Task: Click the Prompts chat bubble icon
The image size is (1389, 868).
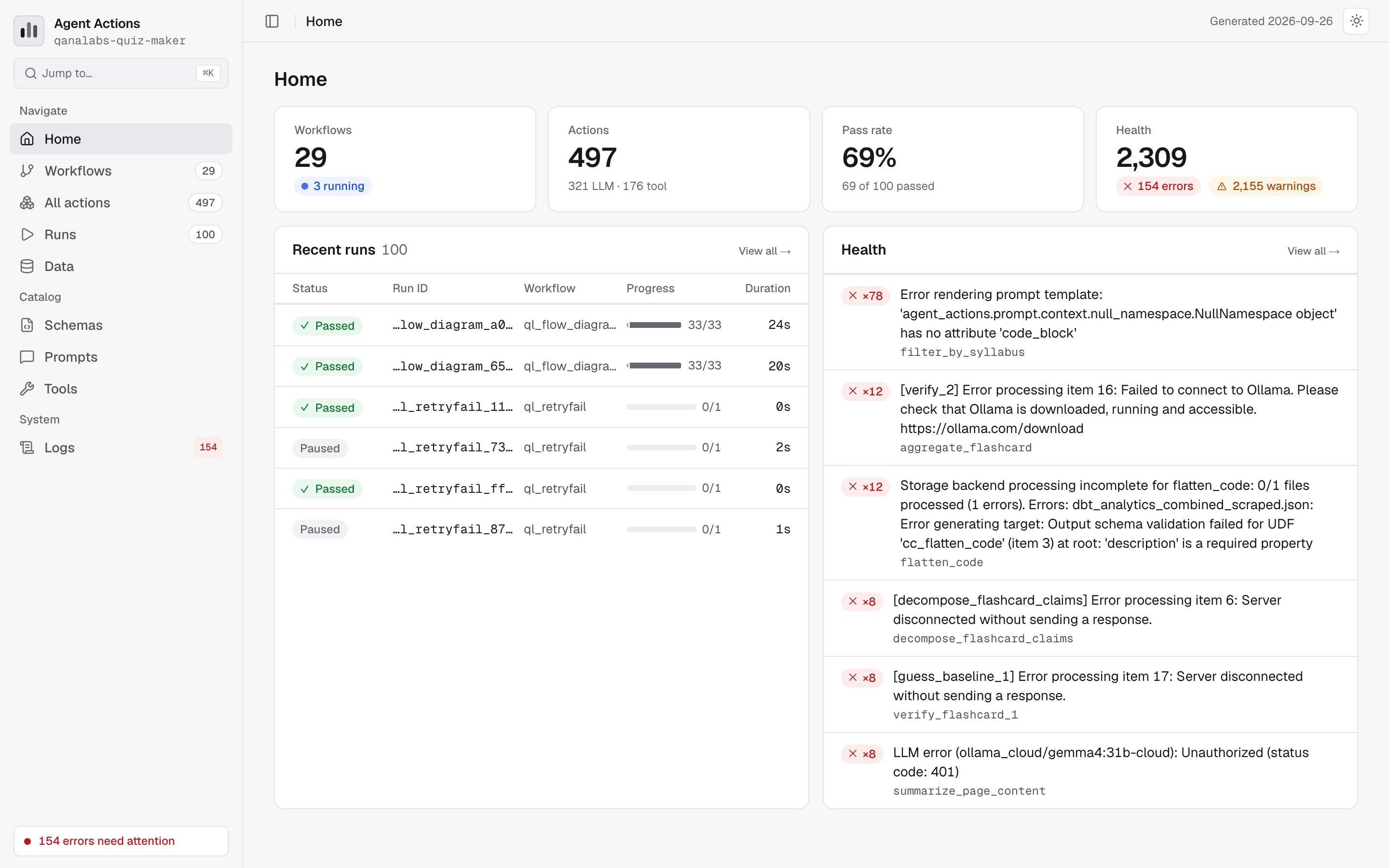Action: tap(27, 357)
